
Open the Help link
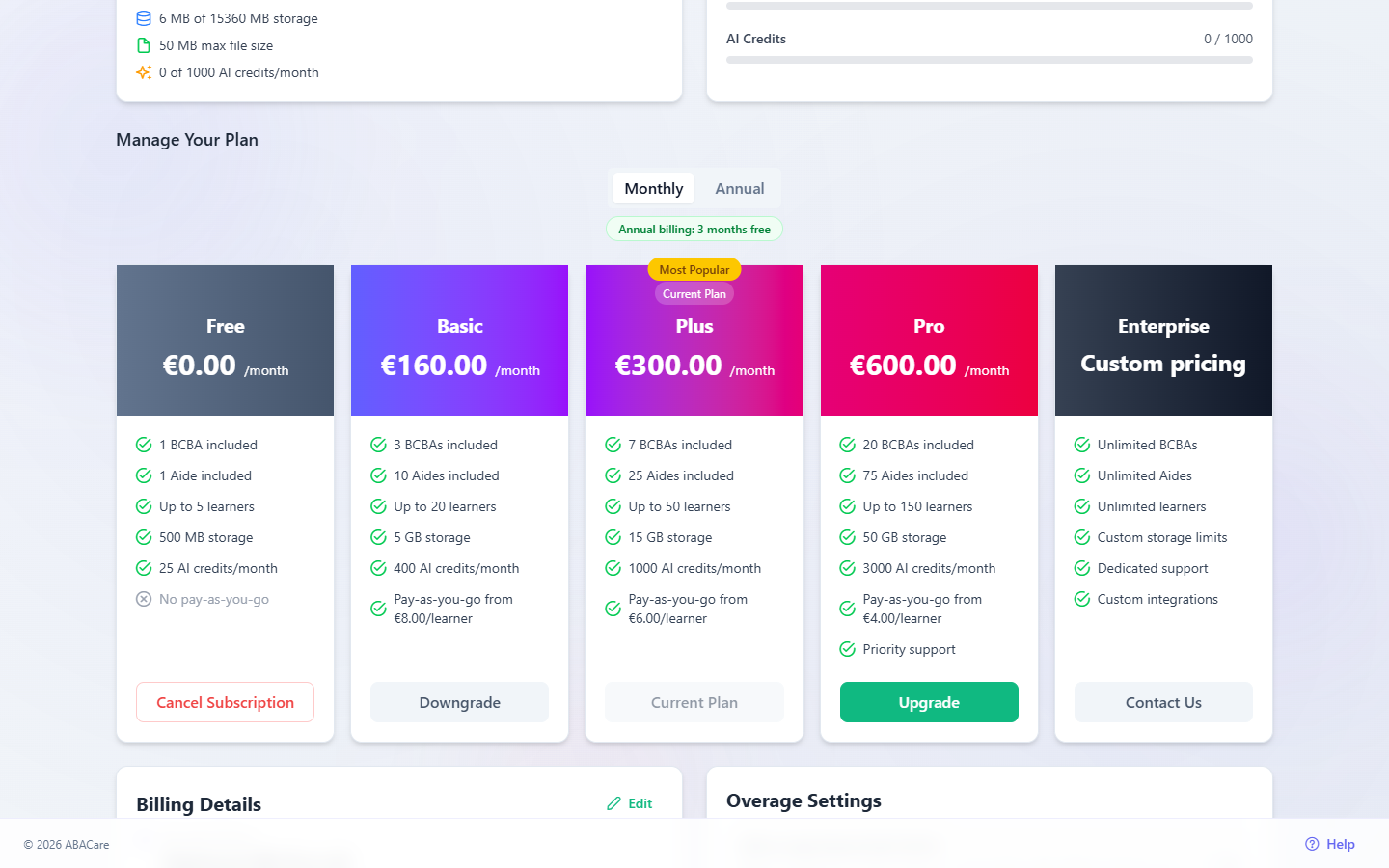pyautogui.click(x=1330, y=844)
